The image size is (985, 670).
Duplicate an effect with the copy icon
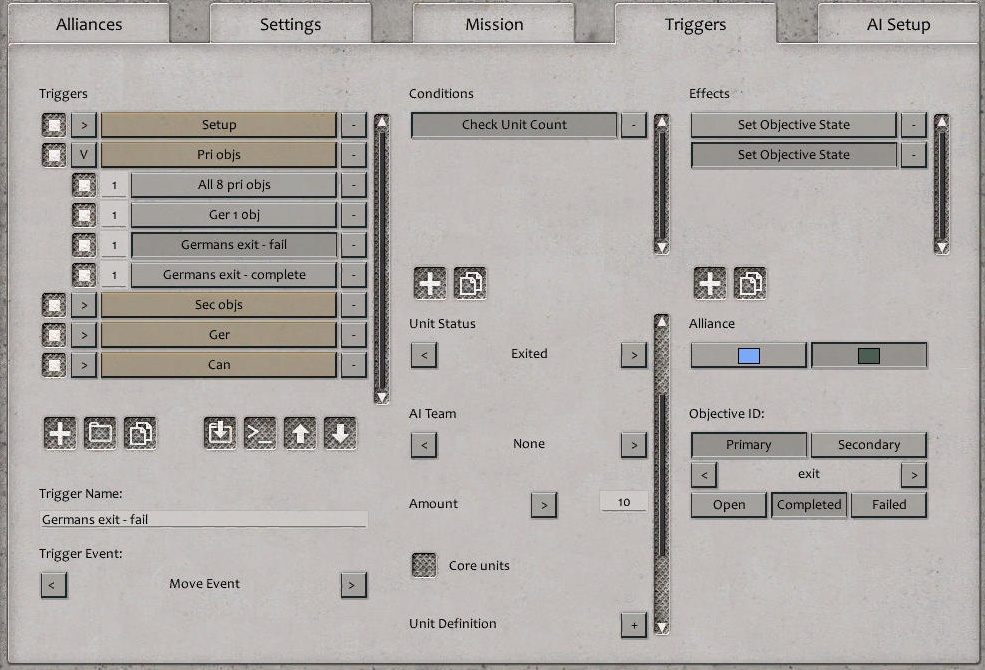point(748,283)
